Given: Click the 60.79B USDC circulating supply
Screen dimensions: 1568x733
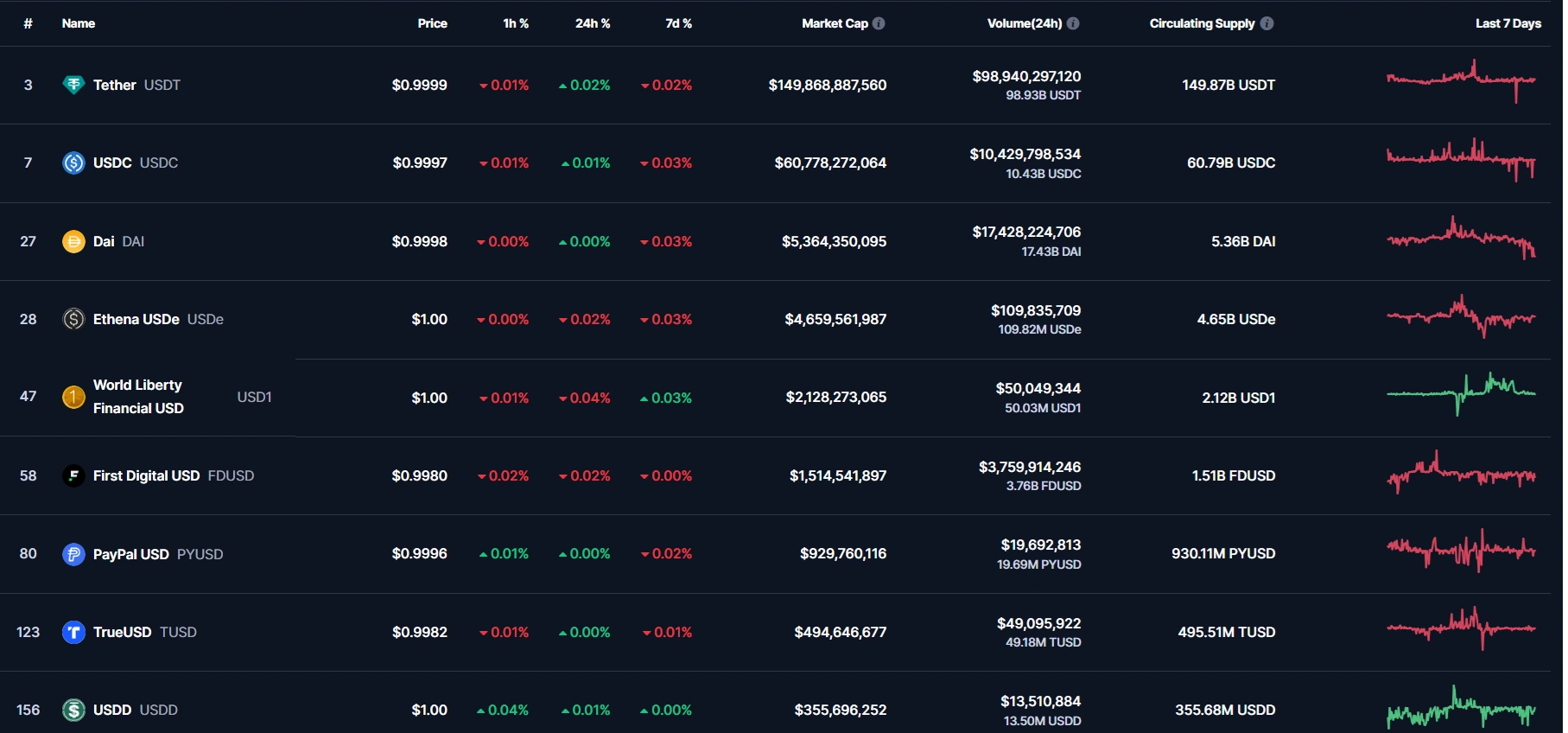Looking at the screenshot, I should click(1231, 163).
